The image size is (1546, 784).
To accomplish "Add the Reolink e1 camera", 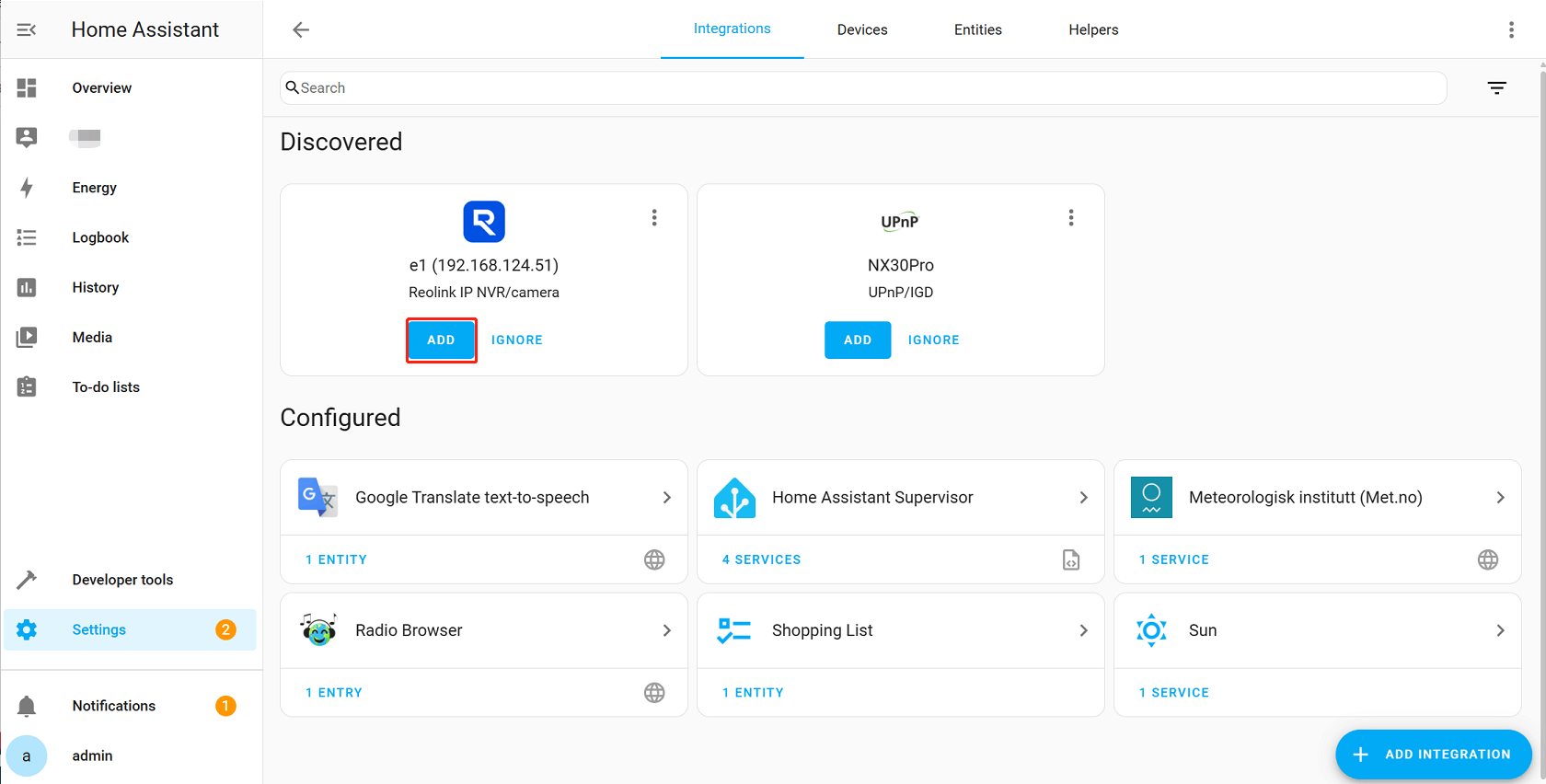I will pyautogui.click(x=442, y=340).
